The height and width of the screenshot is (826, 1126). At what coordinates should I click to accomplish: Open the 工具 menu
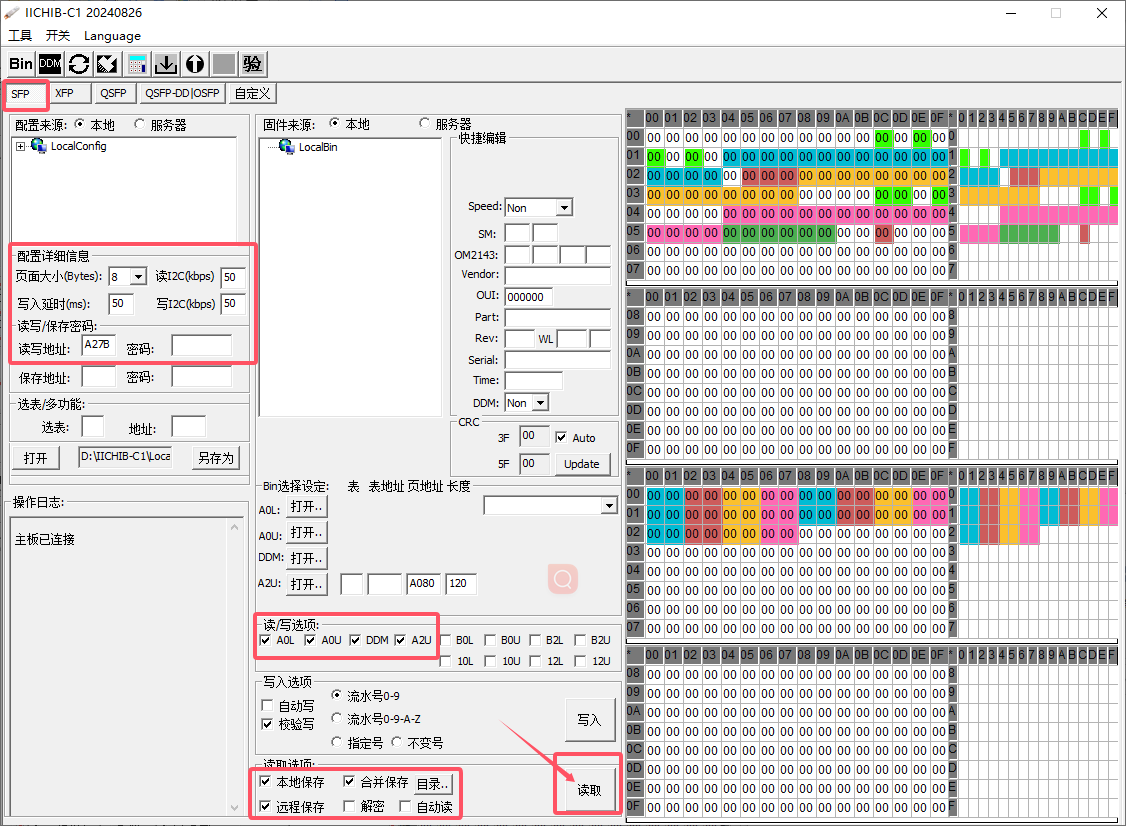click(x=20, y=36)
